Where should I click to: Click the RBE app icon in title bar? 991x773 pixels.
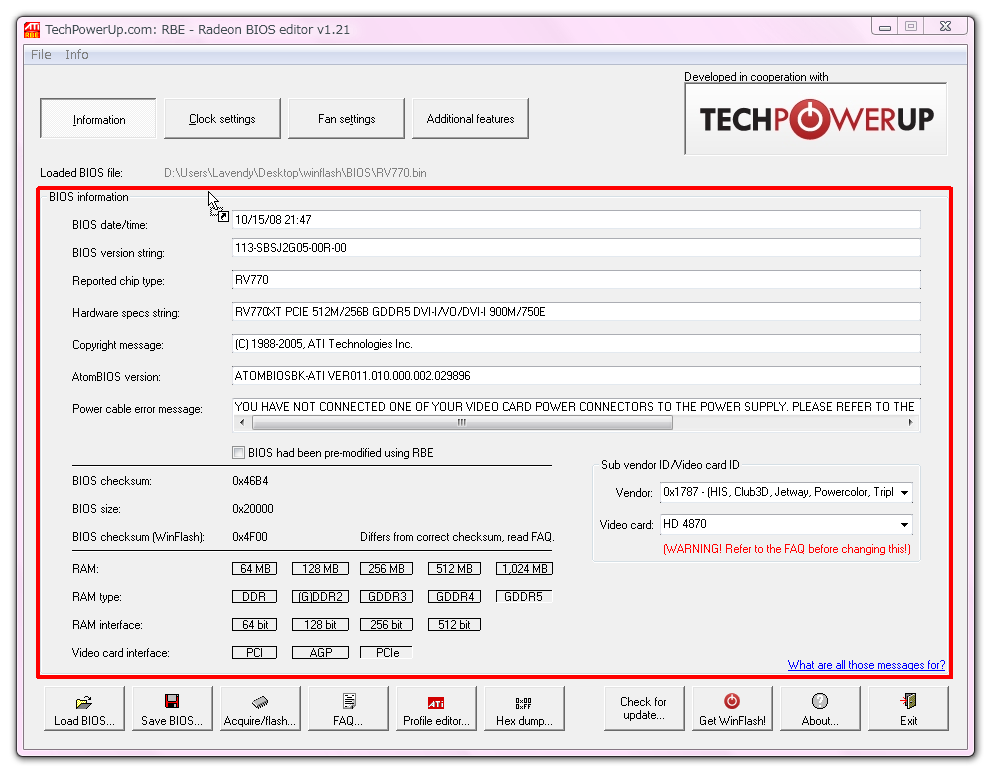[x=32, y=30]
